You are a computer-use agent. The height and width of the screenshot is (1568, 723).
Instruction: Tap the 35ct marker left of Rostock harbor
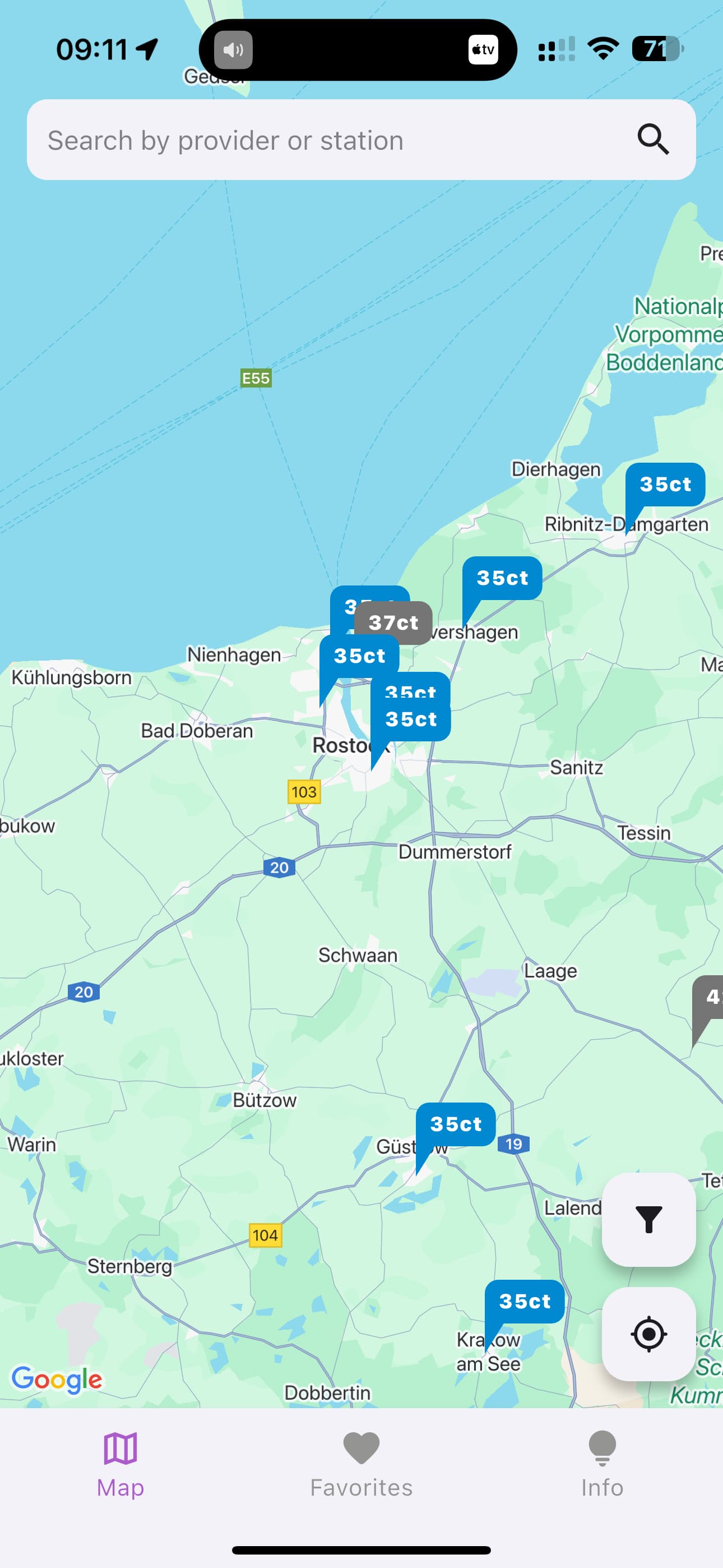pyautogui.click(x=359, y=656)
